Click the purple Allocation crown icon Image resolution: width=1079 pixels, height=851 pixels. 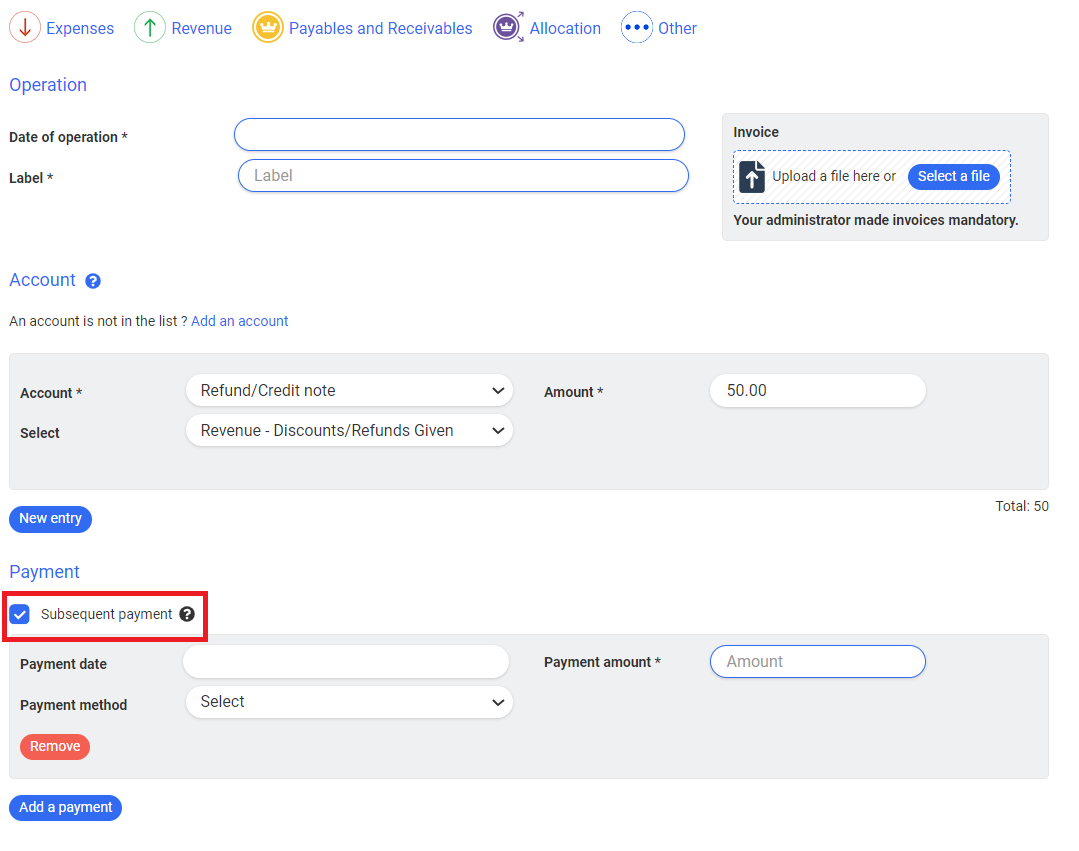tap(508, 28)
